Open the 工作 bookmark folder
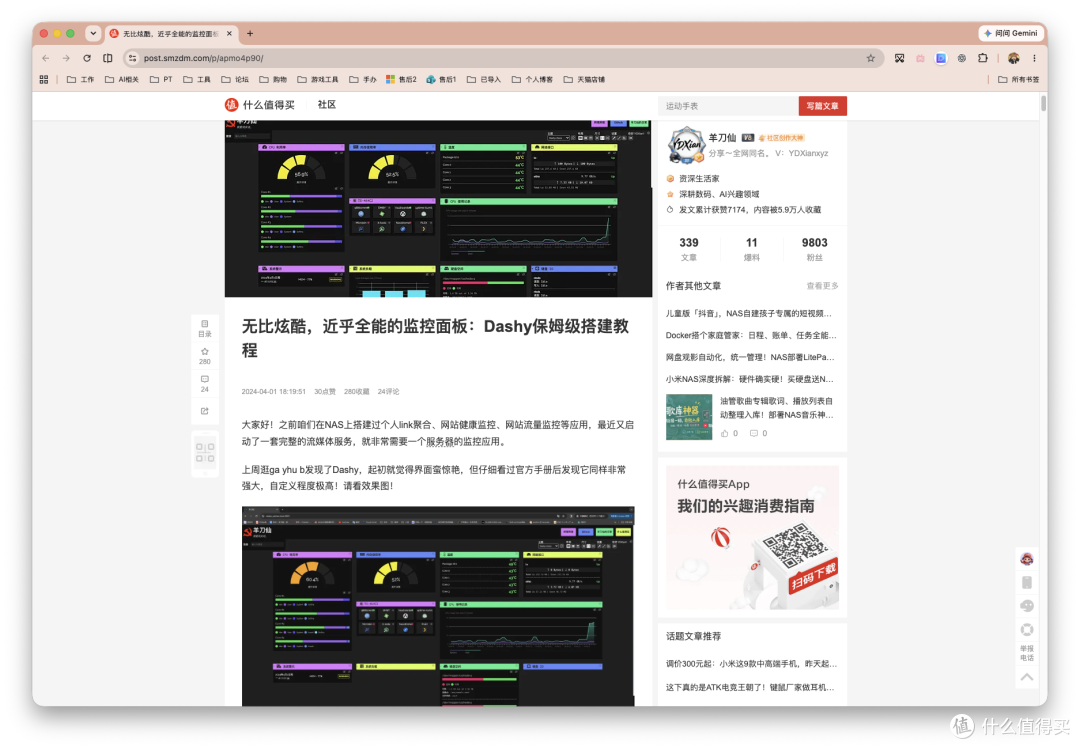The width and height of the screenshot is (1080, 749). pos(81,80)
